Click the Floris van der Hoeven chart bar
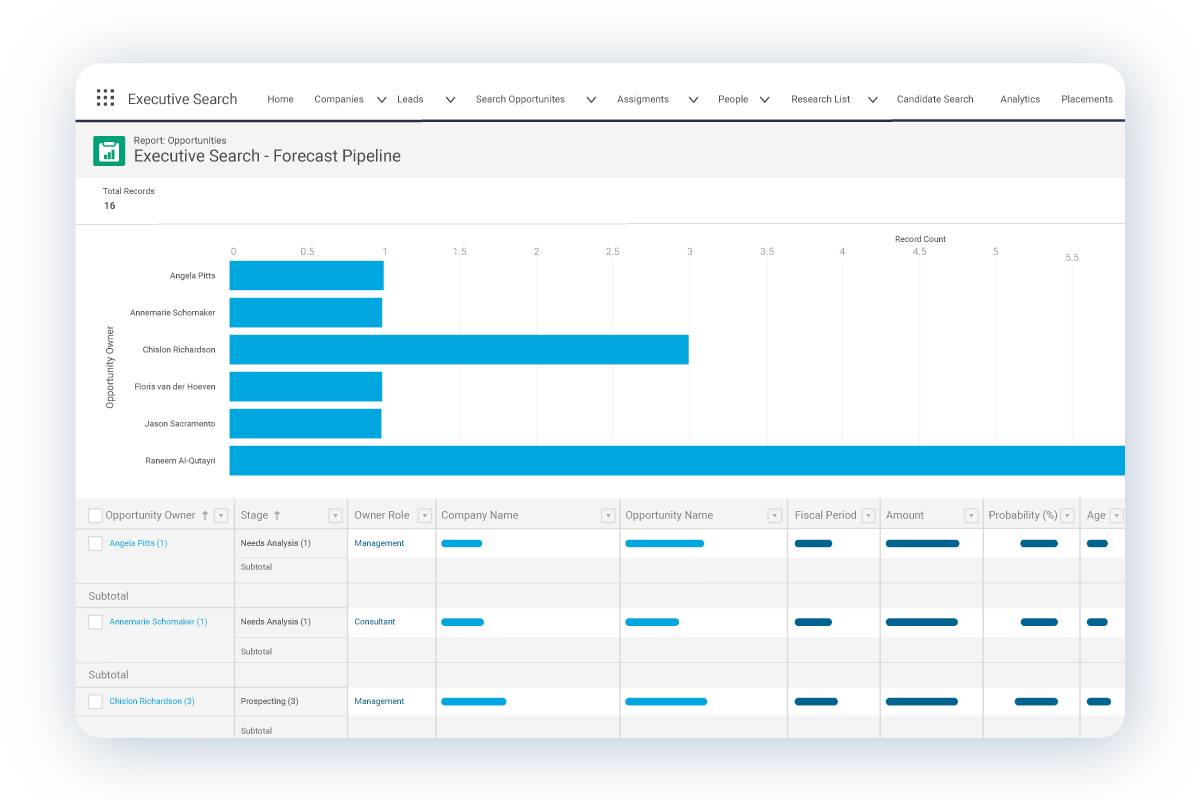The height and width of the screenshot is (800, 1200). tap(306, 387)
